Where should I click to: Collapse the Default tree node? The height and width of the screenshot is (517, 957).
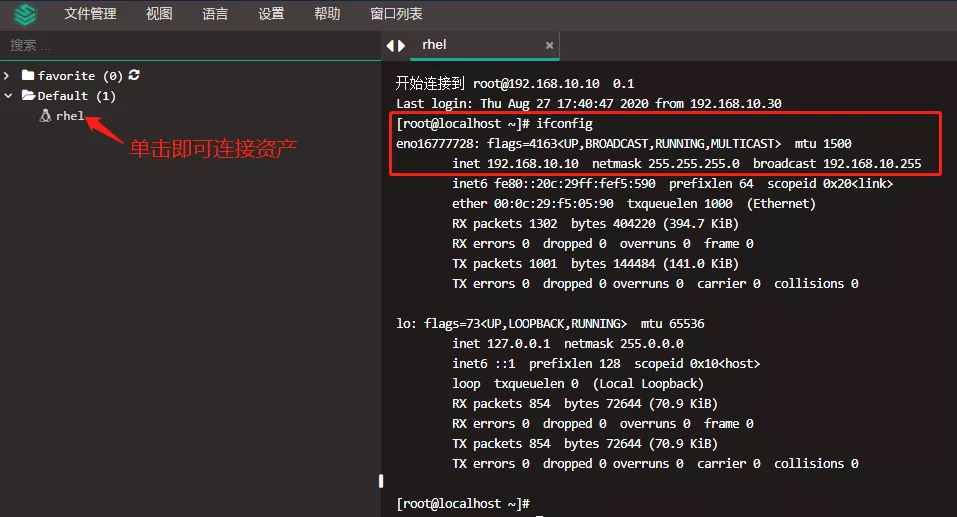tap(8, 96)
